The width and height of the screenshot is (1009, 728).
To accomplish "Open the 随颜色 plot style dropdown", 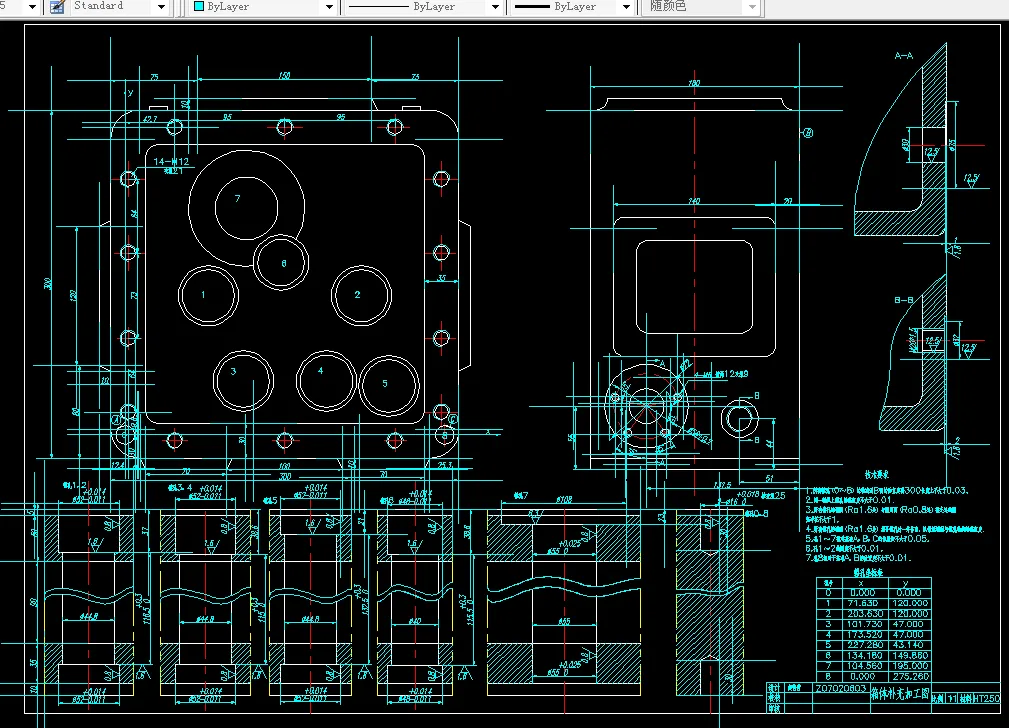I will point(752,7).
